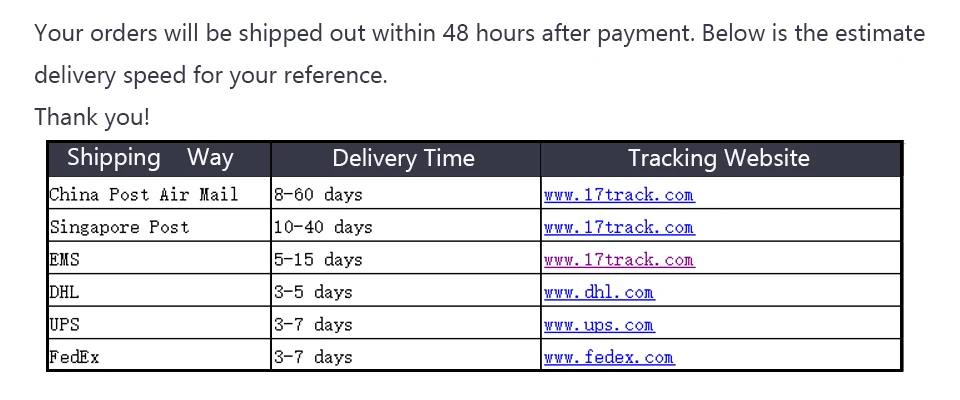Image resolution: width=960 pixels, height=400 pixels.
Task: Open the www.dhl.com tracking link
Action: (x=599, y=292)
